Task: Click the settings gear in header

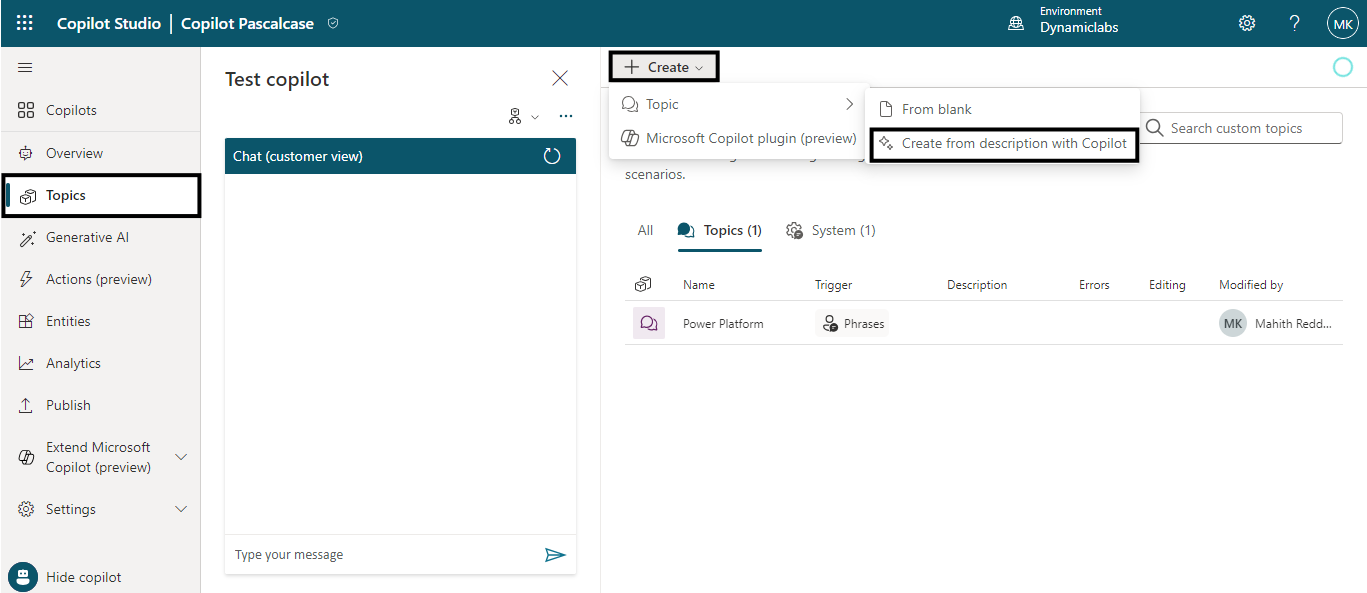Action: pyautogui.click(x=1247, y=23)
